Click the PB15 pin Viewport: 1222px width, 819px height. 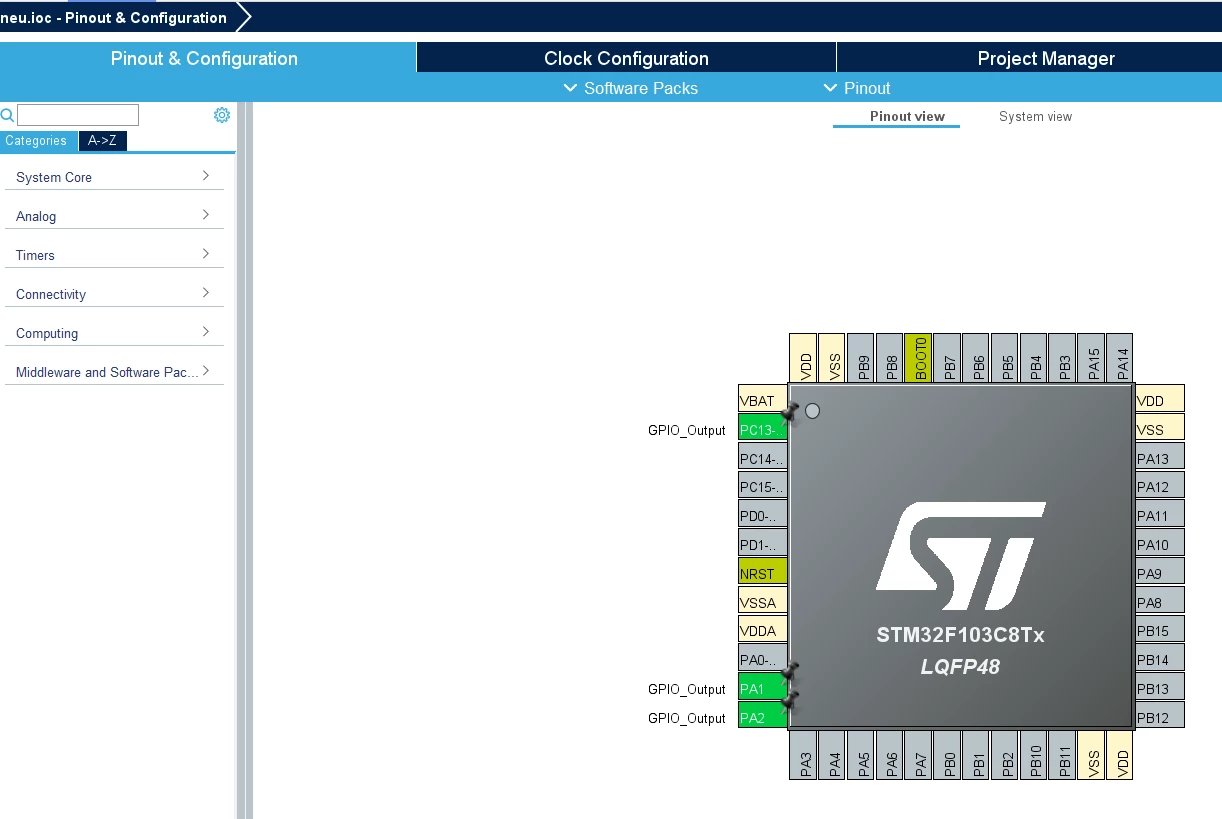1160,631
